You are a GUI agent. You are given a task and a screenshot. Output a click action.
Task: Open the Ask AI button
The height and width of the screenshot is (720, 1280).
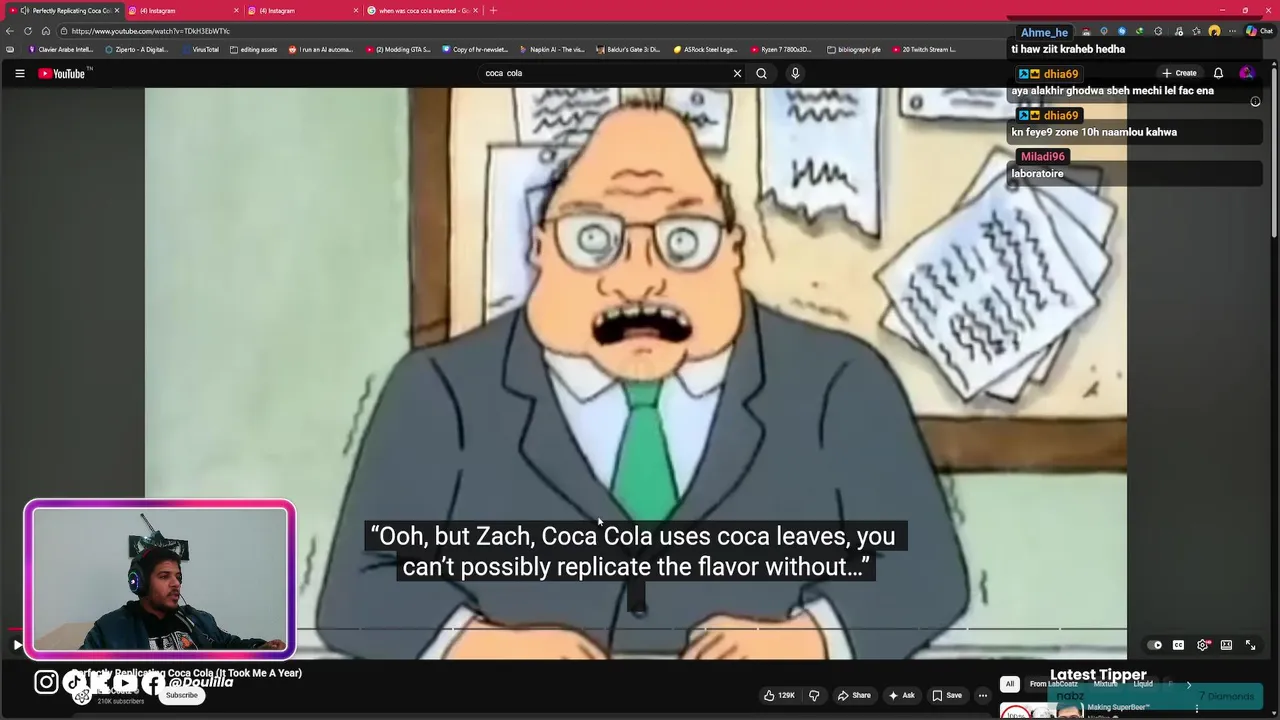click(901, 695)
